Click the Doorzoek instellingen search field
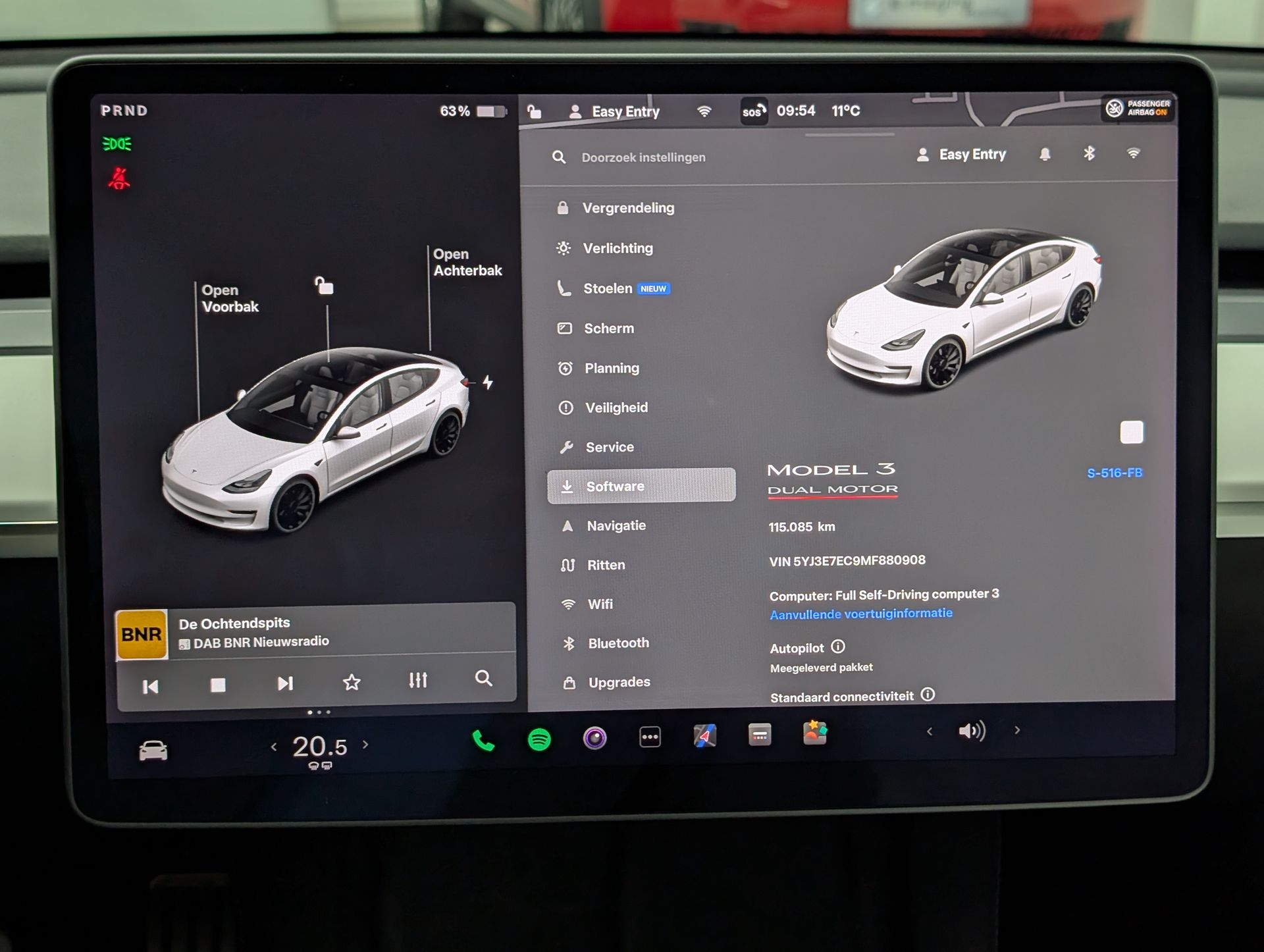 (643, 157)
